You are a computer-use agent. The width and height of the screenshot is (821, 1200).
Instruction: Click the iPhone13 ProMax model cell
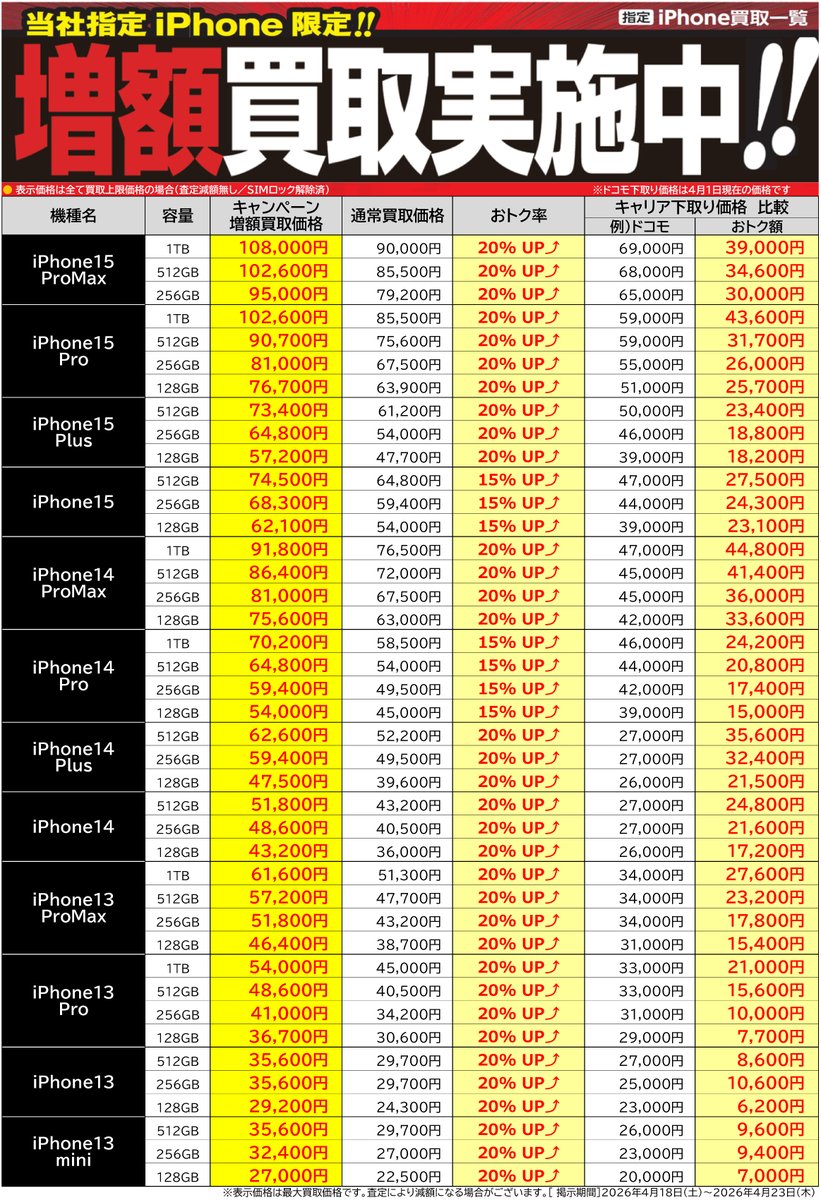(73, 908)
